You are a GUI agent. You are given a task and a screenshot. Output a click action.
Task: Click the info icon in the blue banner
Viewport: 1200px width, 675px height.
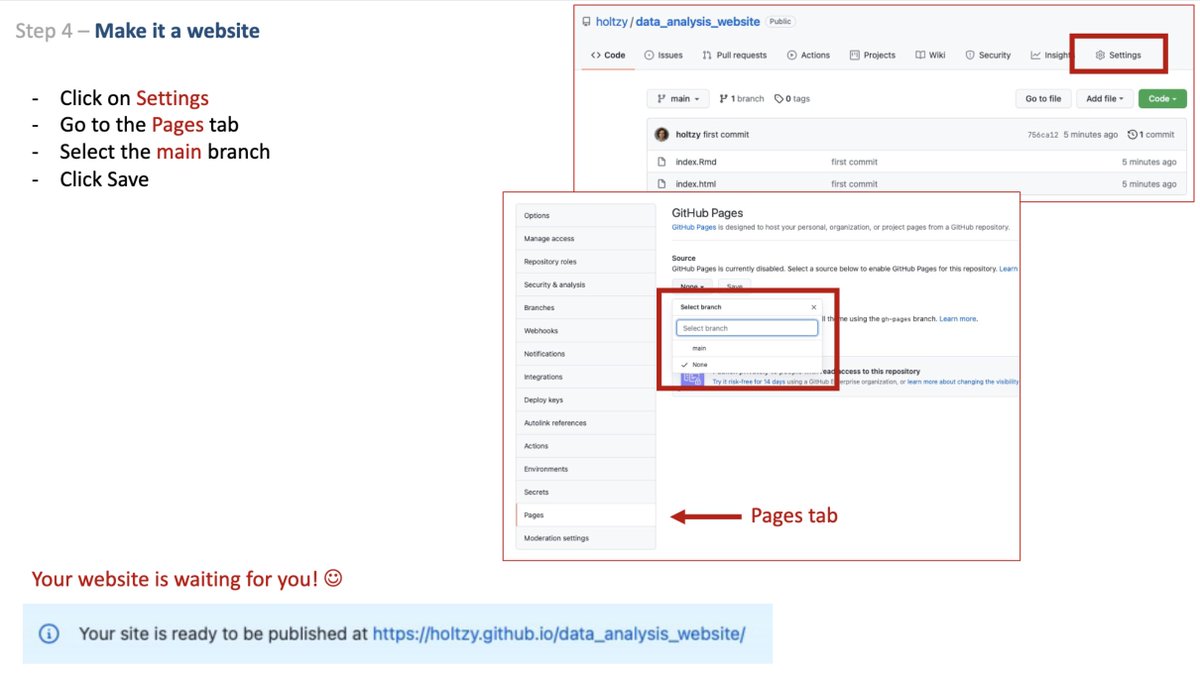click(49, 633)
